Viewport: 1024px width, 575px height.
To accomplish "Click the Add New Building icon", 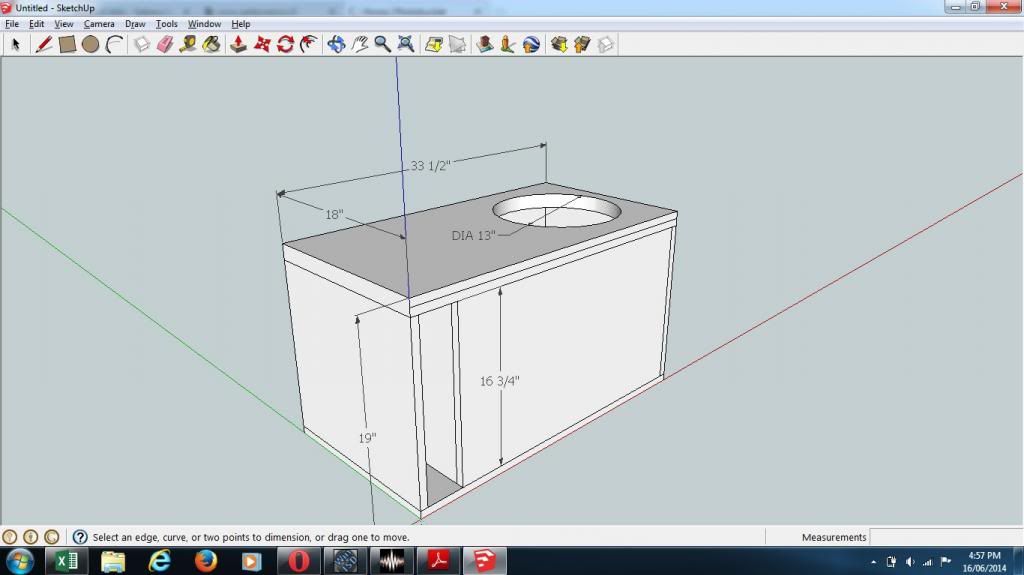I will pyautogui.click(x=485, y=44).
